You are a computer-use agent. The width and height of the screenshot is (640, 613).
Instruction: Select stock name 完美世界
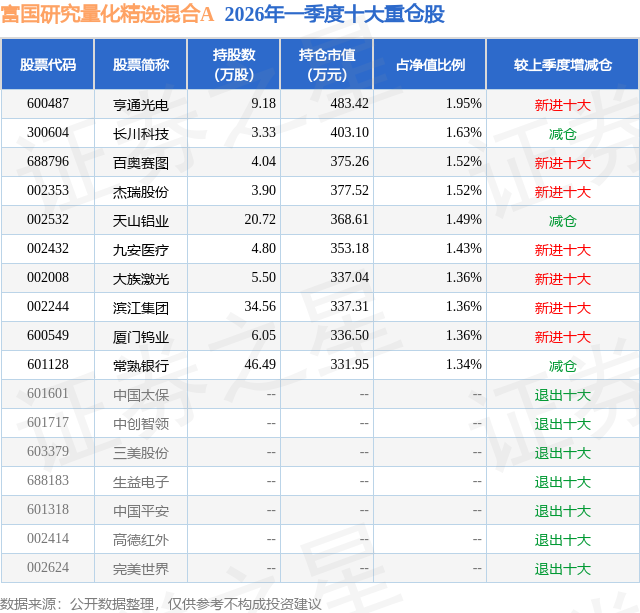[x=141, y=569]
